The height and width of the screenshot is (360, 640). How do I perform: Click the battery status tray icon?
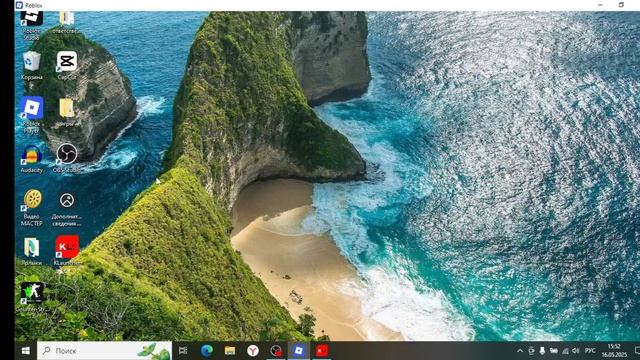click(x=553, y=351)
